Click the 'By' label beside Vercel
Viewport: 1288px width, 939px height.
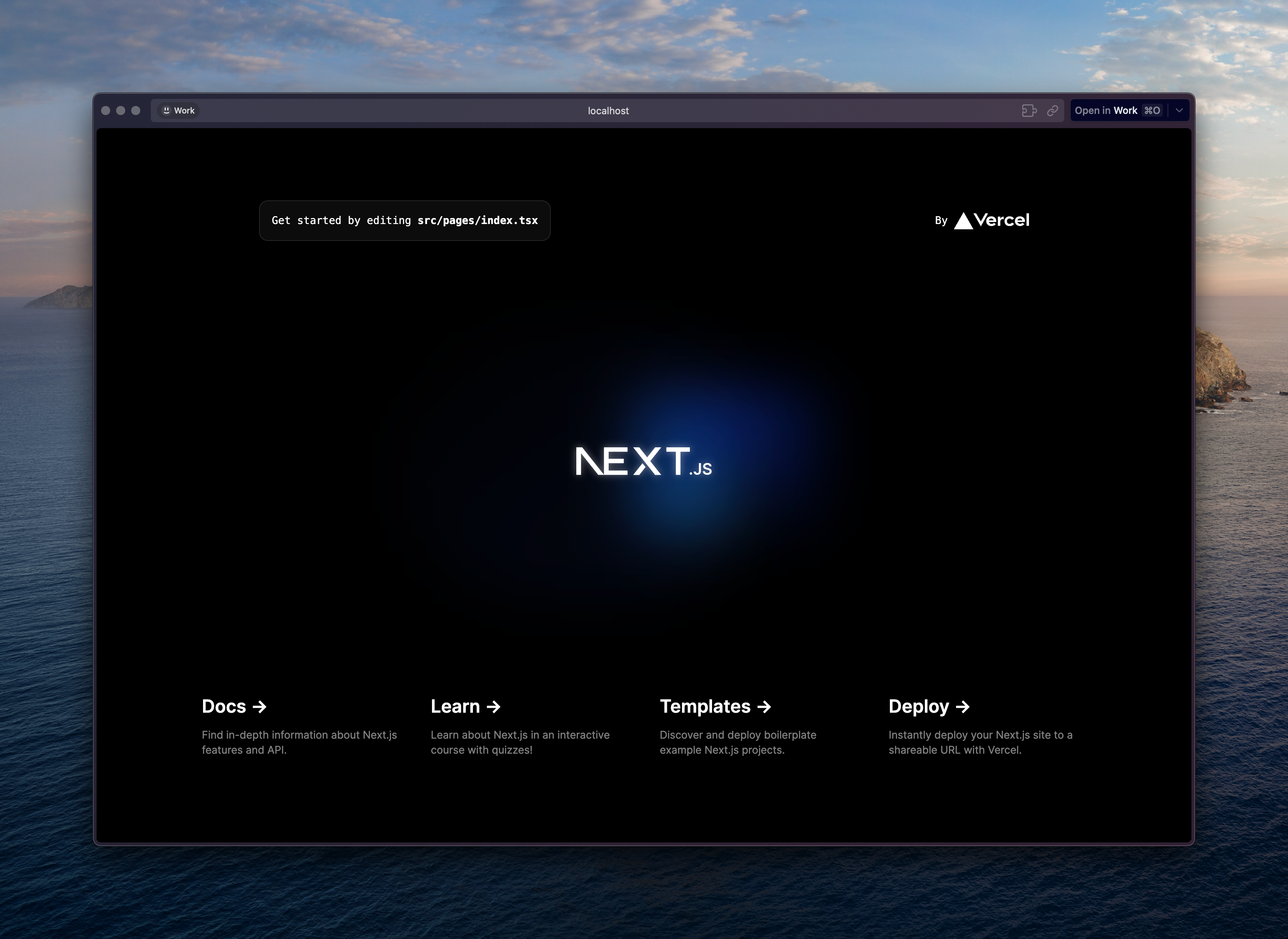click(x=941, y=221)
